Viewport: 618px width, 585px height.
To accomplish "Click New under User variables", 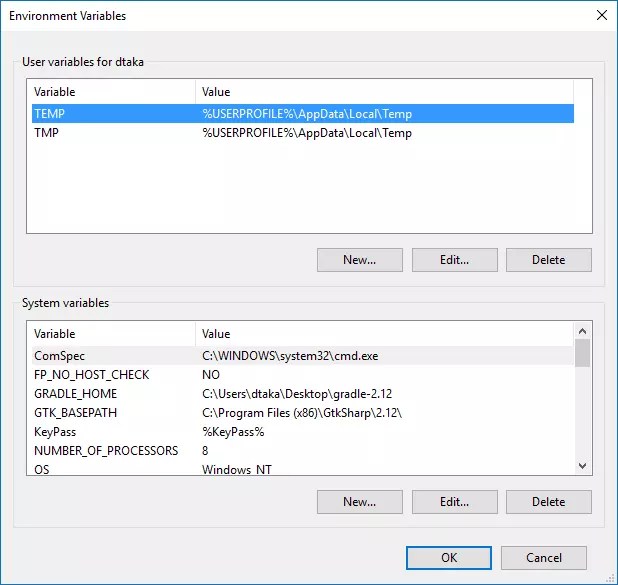I will click(359, 260).
